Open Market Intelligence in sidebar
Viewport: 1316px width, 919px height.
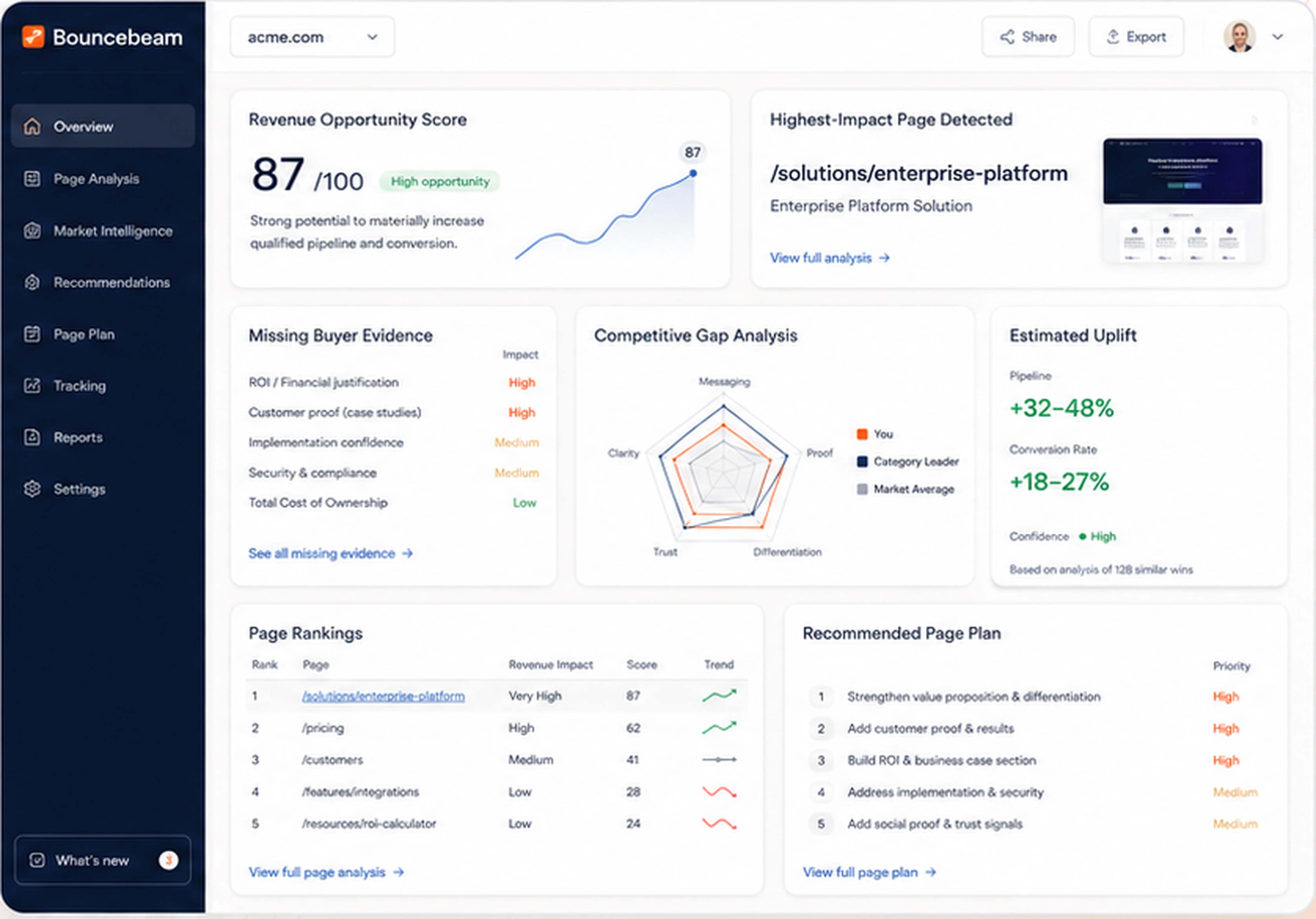click(x=103, y=231)
